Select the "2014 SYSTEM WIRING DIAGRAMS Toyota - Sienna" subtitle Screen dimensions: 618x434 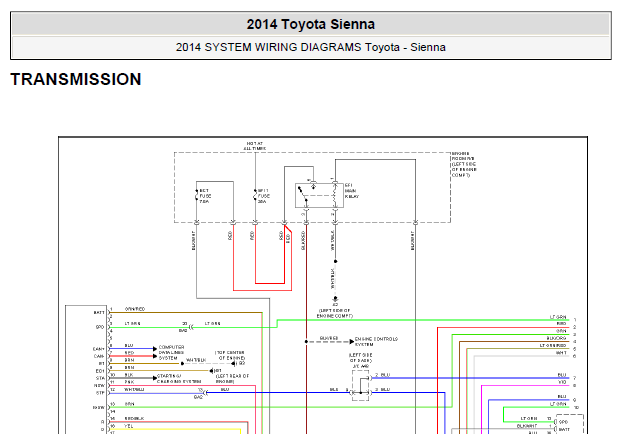coord(311,47)
